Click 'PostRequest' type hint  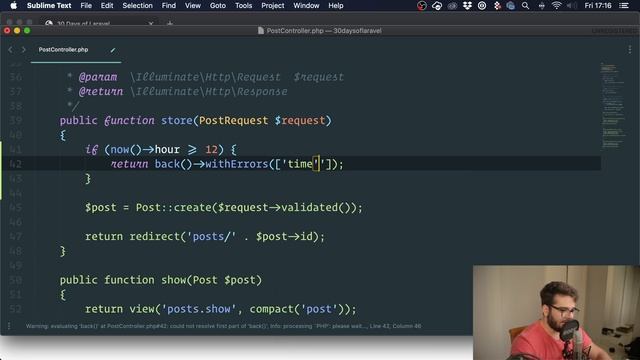[x=233, y=120]
